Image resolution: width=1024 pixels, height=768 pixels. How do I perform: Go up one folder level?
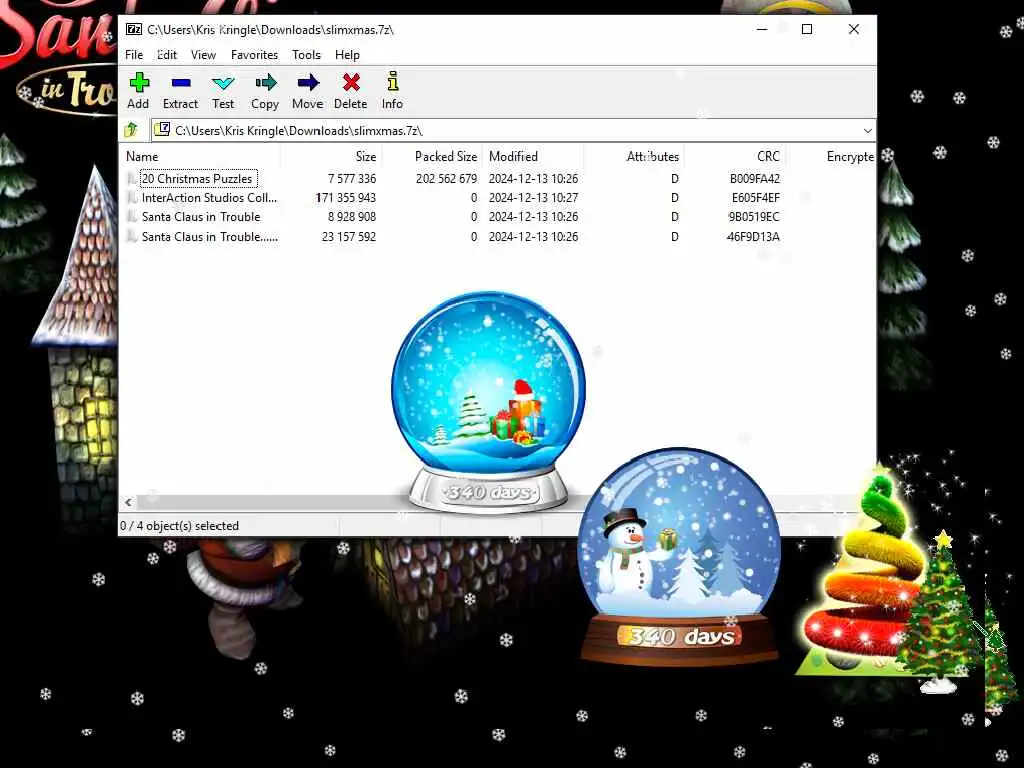(131, 130)
